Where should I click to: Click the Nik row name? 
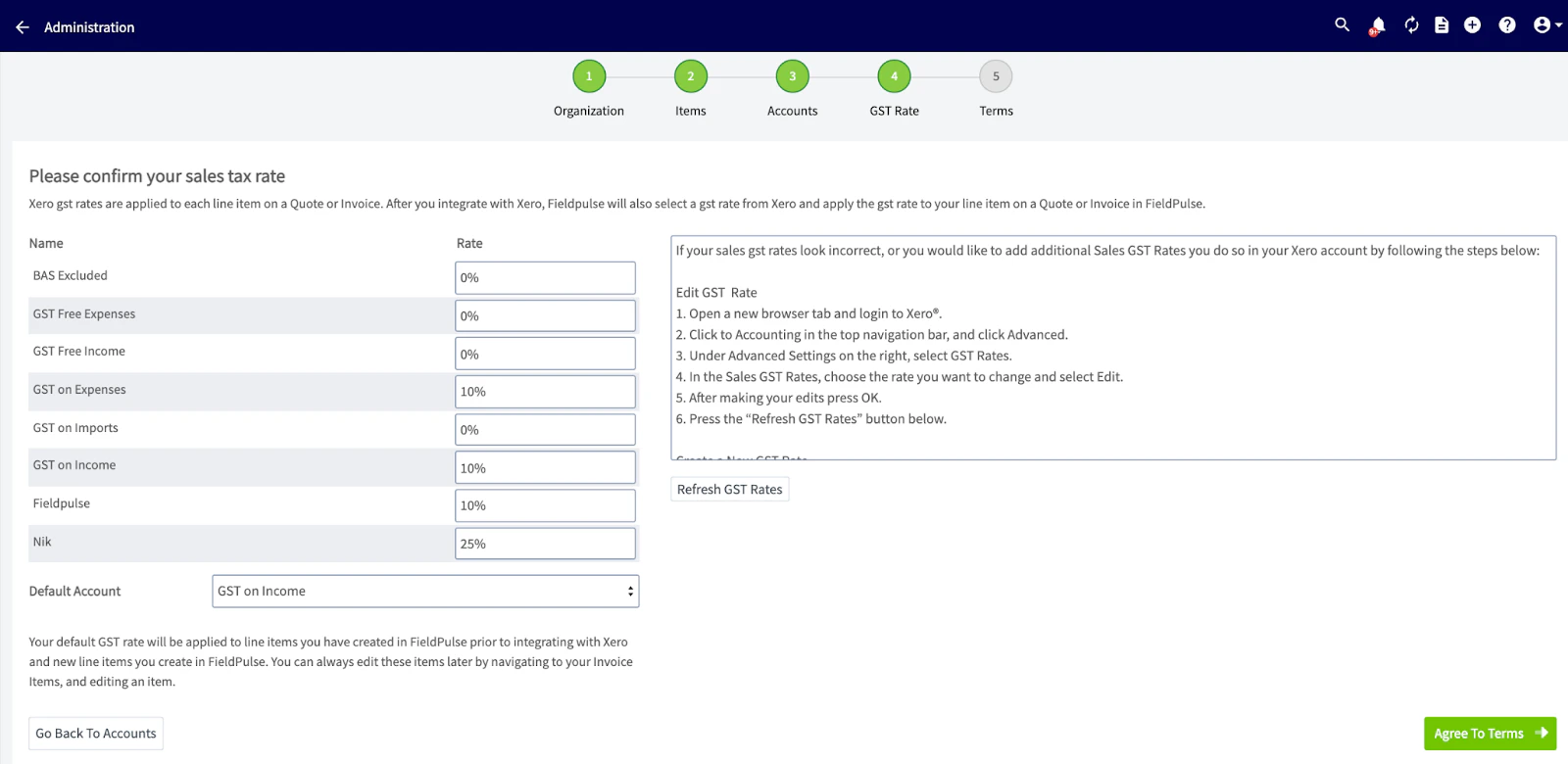click(42, 542)
